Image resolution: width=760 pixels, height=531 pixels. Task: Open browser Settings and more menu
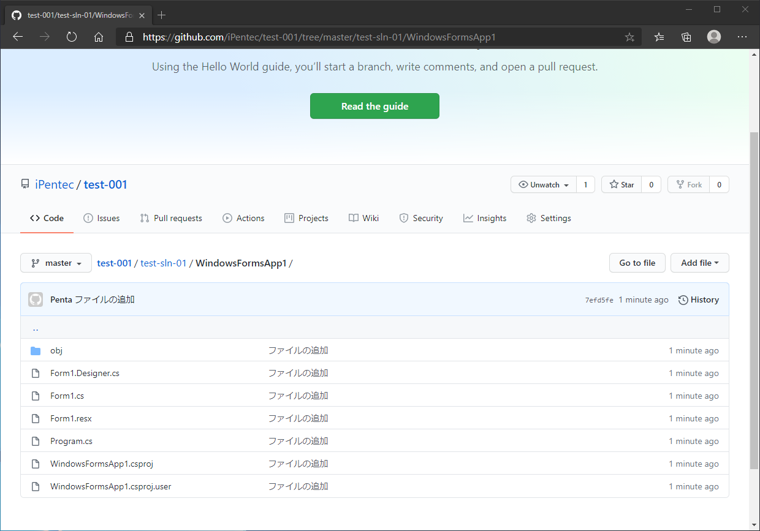pyautogui.click(x=742, y=37)
